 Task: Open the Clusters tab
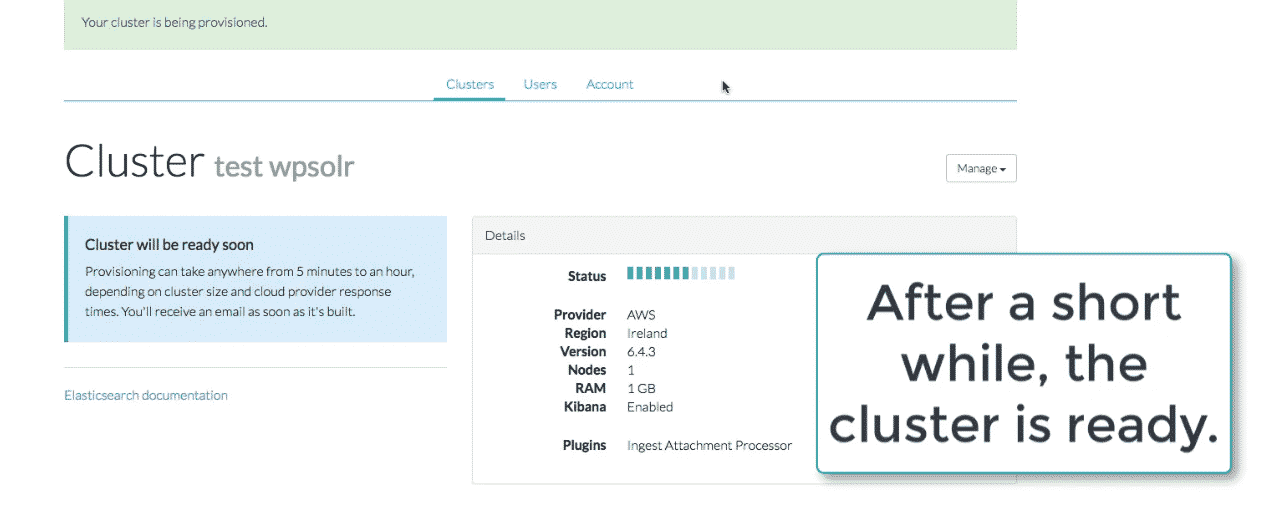pos(470,84)
